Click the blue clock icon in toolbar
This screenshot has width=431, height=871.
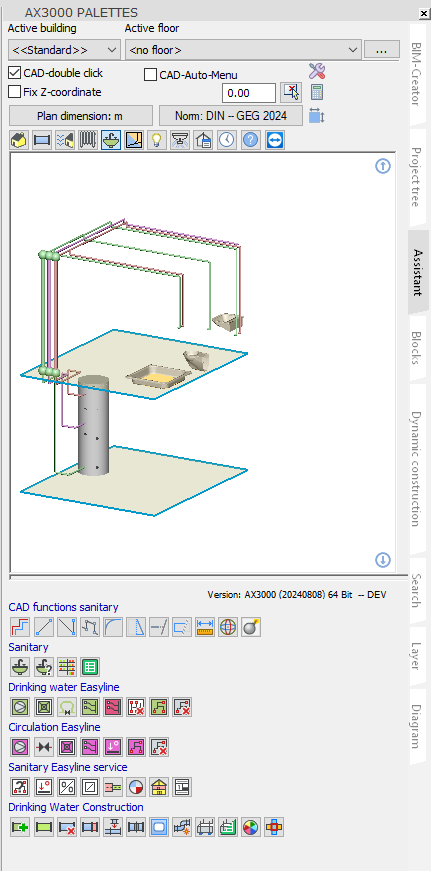click(x=227, y=140)
